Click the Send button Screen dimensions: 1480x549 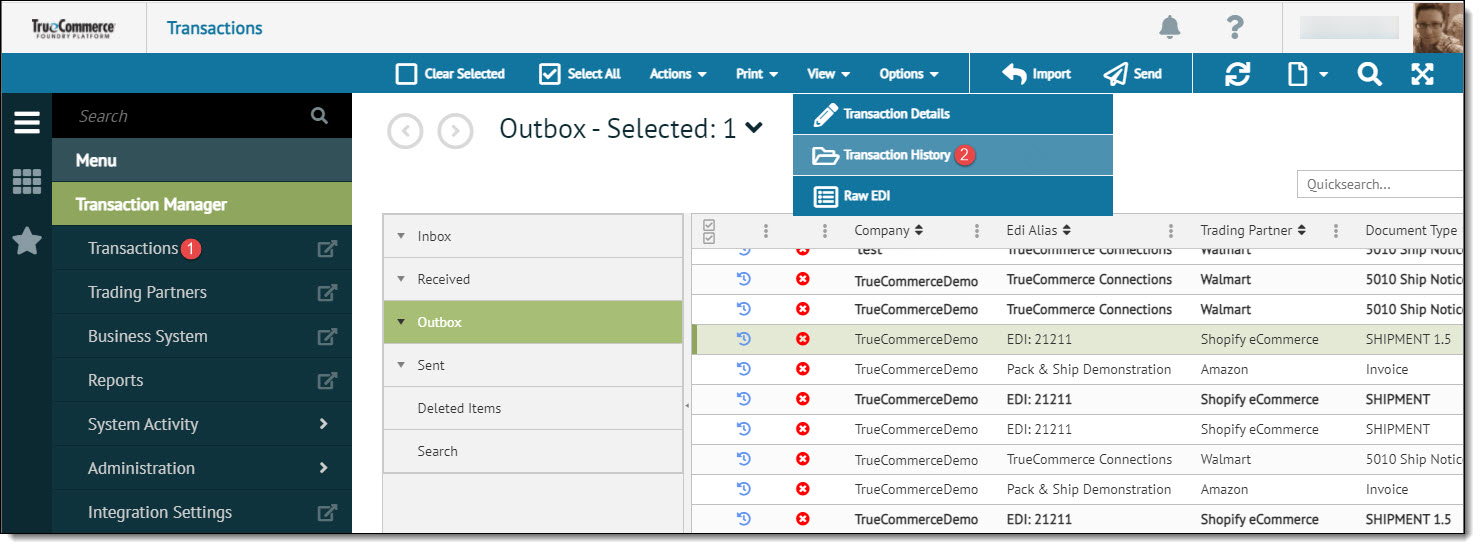pyautogui.click(x=1133, y=74)
